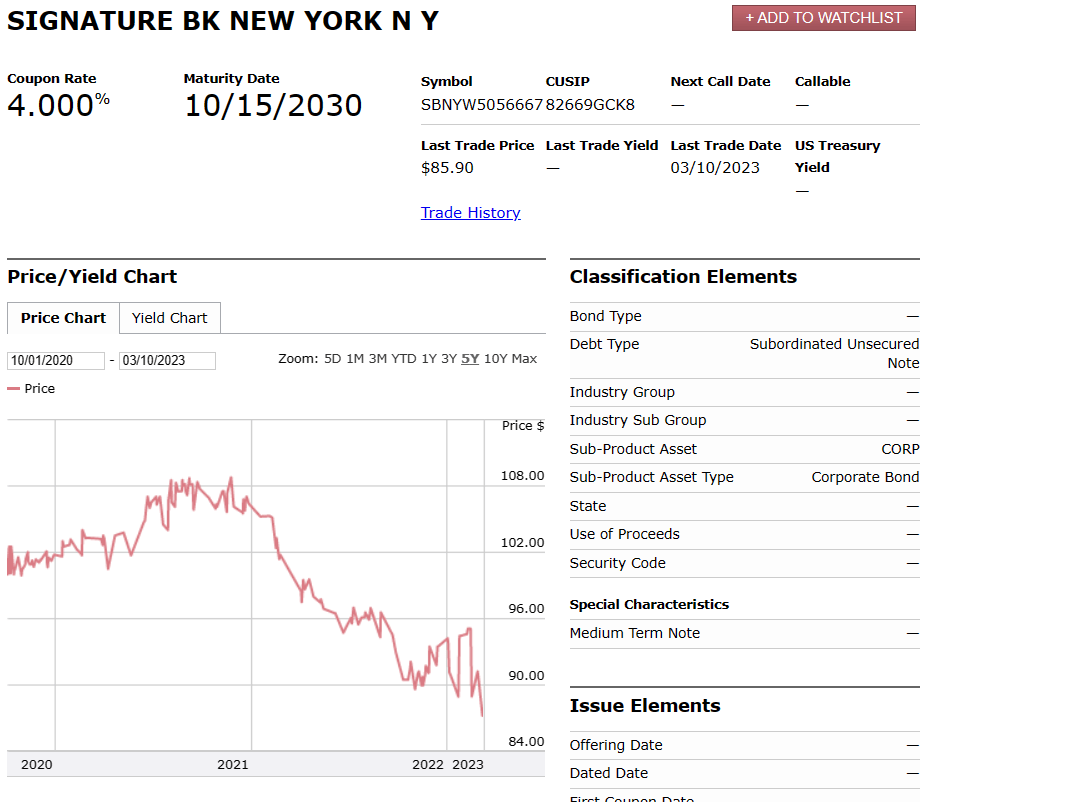Click the ADD TO WATCHLIST button

tap(823, 17)
